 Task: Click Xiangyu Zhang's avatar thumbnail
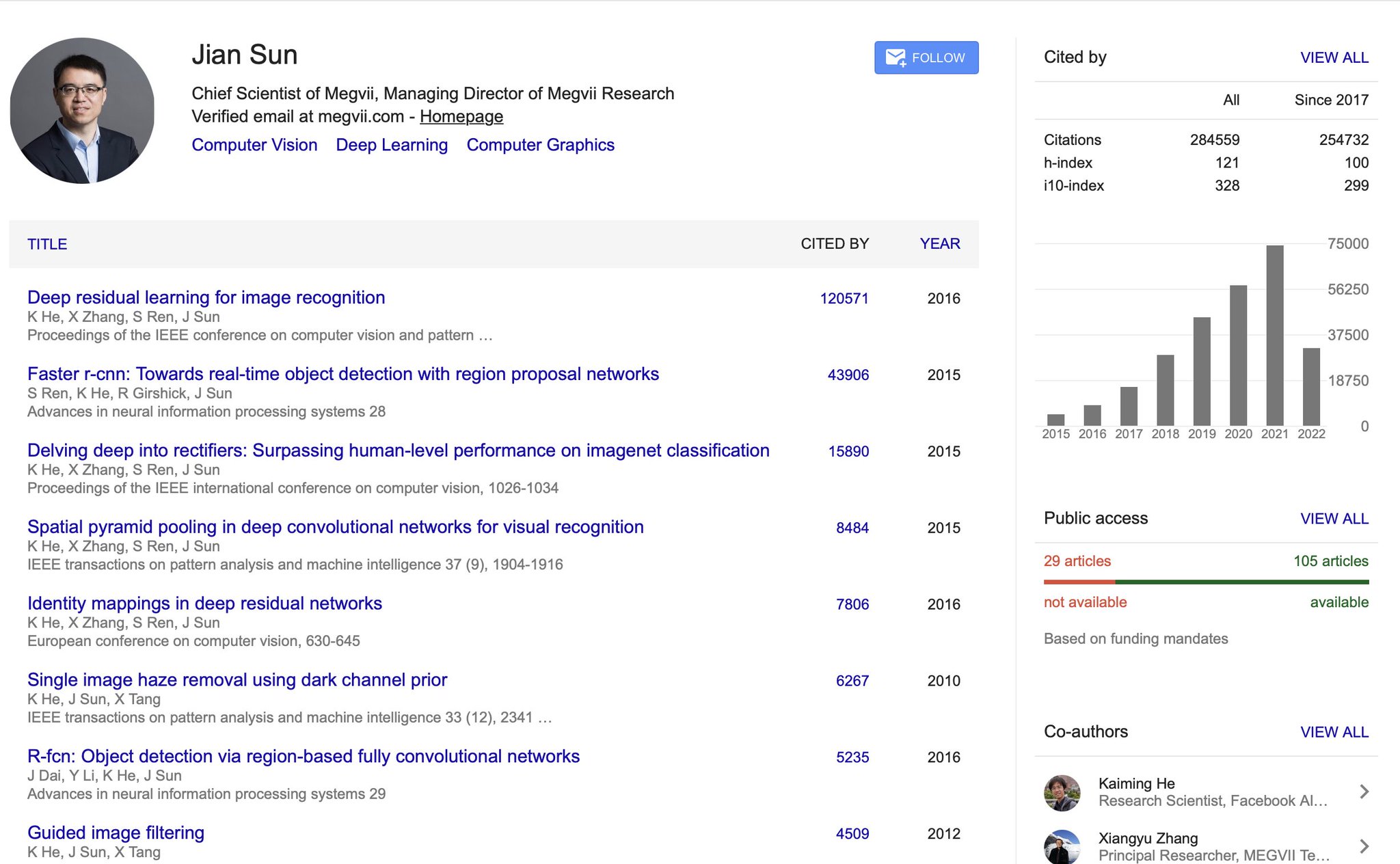[x=1062, y=846]
